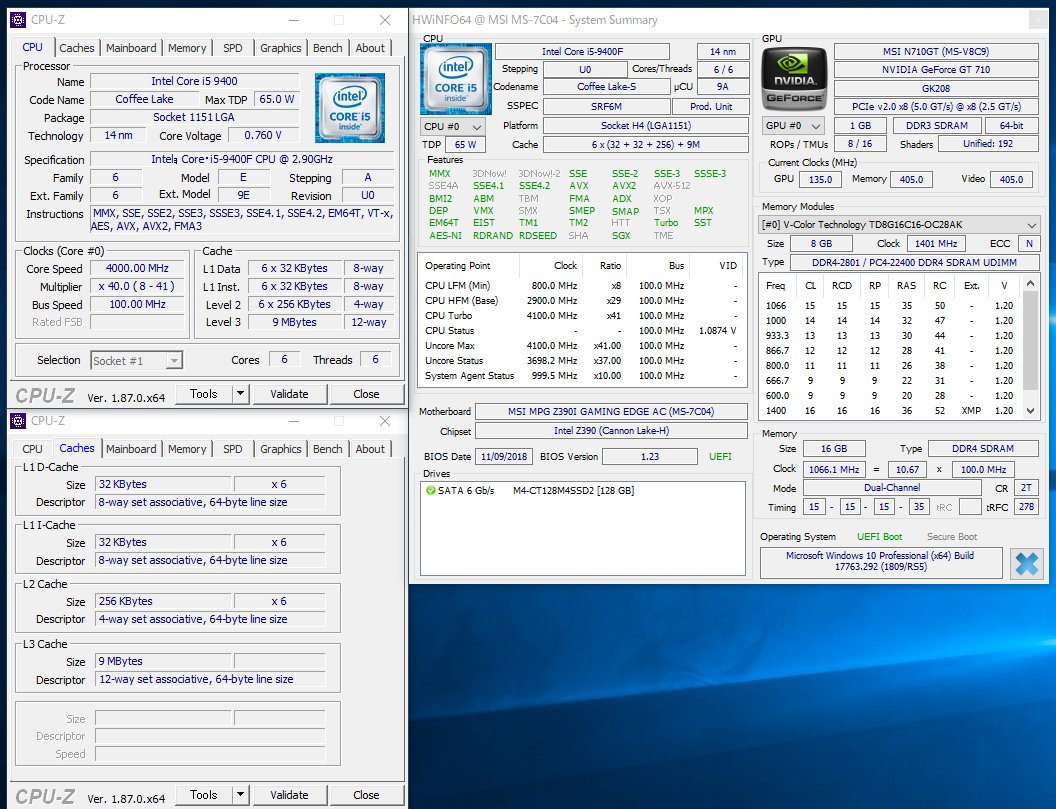Open the GPU #0 selector in HWiNFO
Viewport: 1056px width, 809px height.
793,126
